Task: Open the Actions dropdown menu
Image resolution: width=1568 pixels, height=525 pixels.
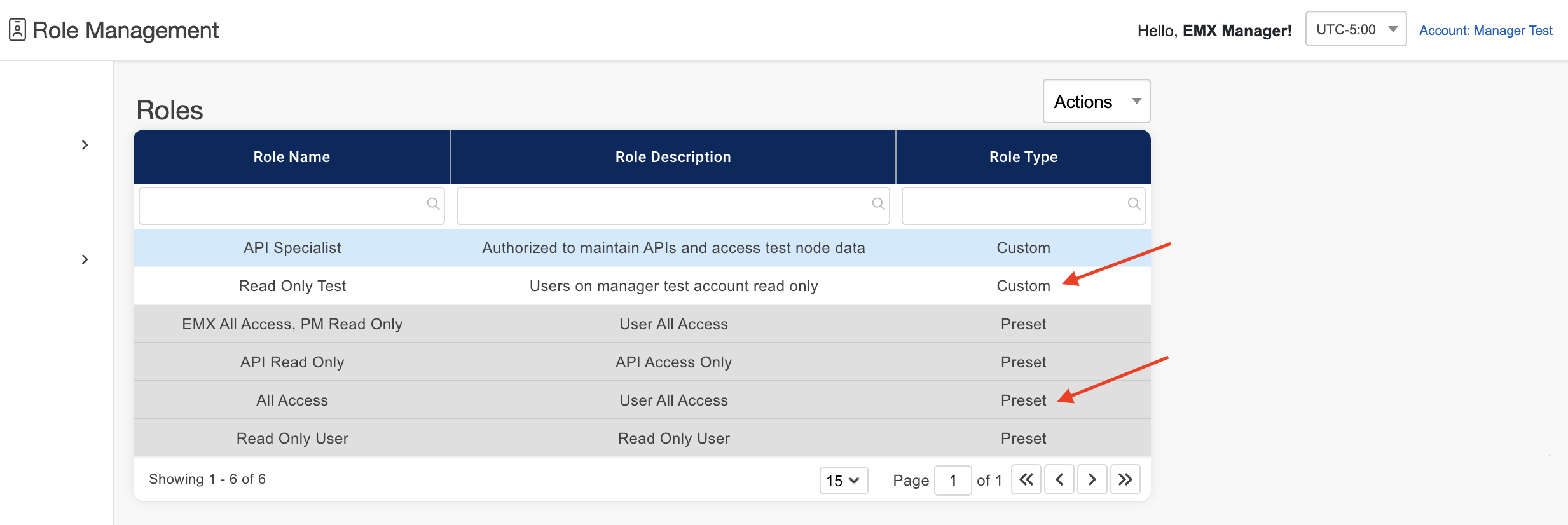Action: pyautogui.click(x=1096, y=102)
